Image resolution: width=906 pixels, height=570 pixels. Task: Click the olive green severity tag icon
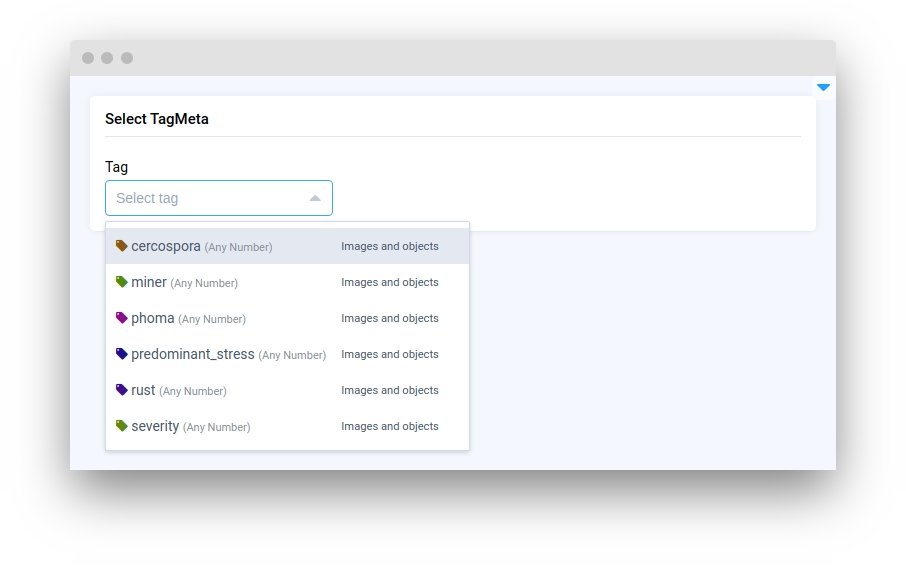[x=122, y=426]
